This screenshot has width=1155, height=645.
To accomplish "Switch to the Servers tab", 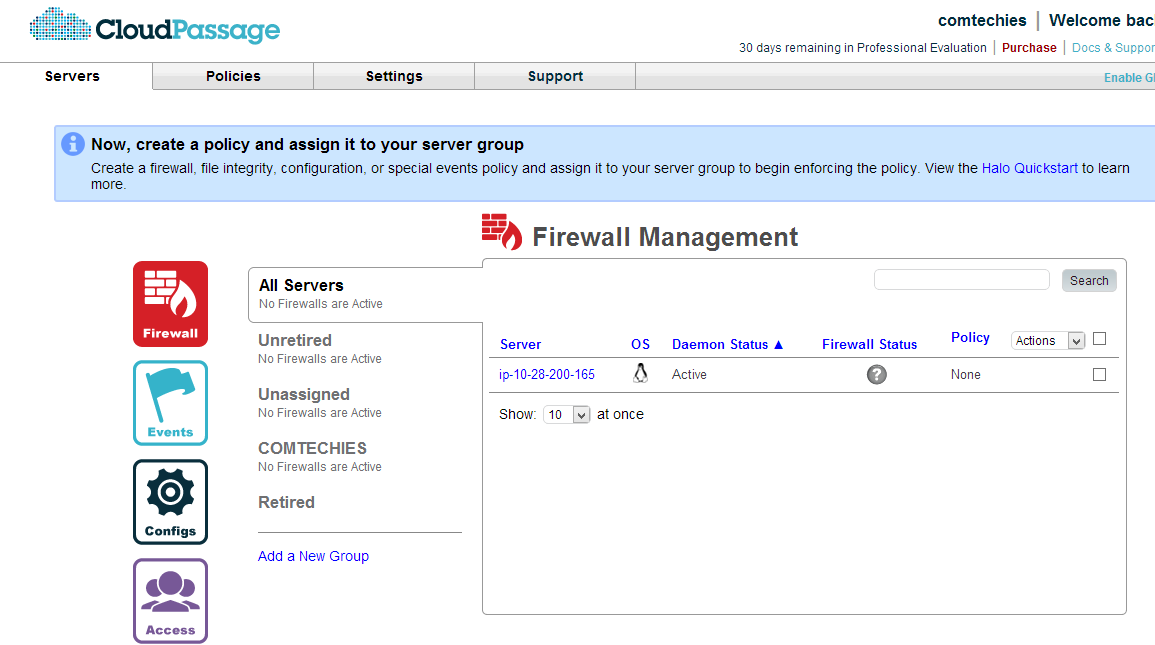I will 72,76.
